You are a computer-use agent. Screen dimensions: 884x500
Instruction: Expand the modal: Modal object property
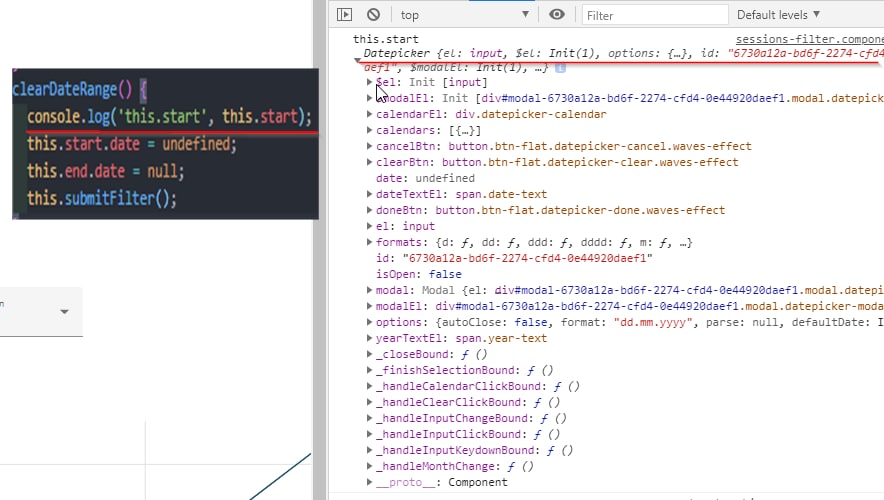[x=369, y=290]
